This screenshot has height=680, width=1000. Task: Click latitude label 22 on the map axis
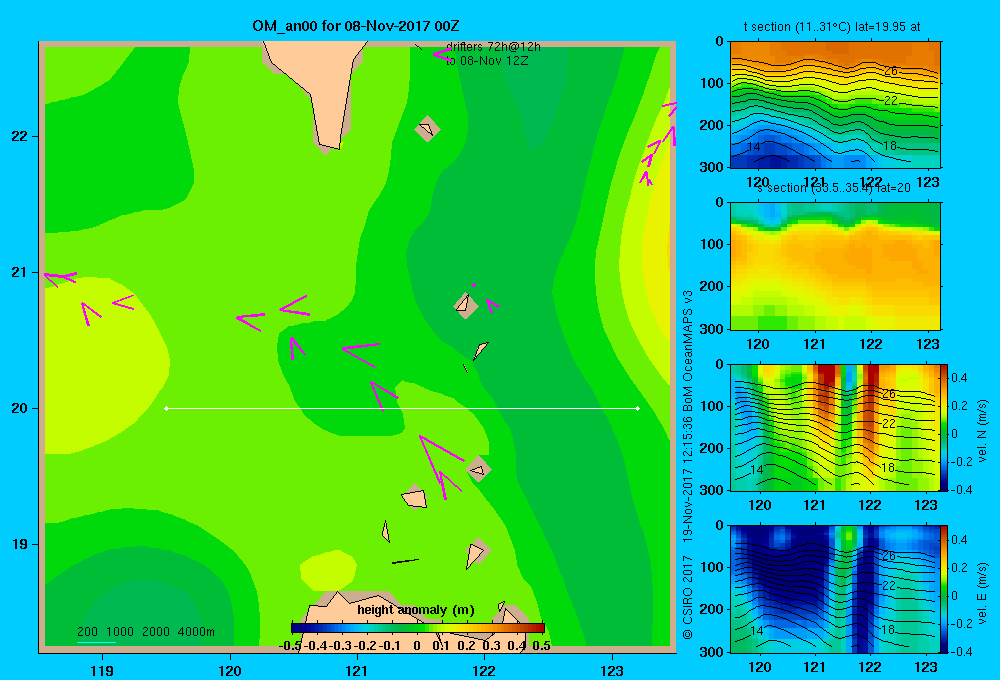20,136
